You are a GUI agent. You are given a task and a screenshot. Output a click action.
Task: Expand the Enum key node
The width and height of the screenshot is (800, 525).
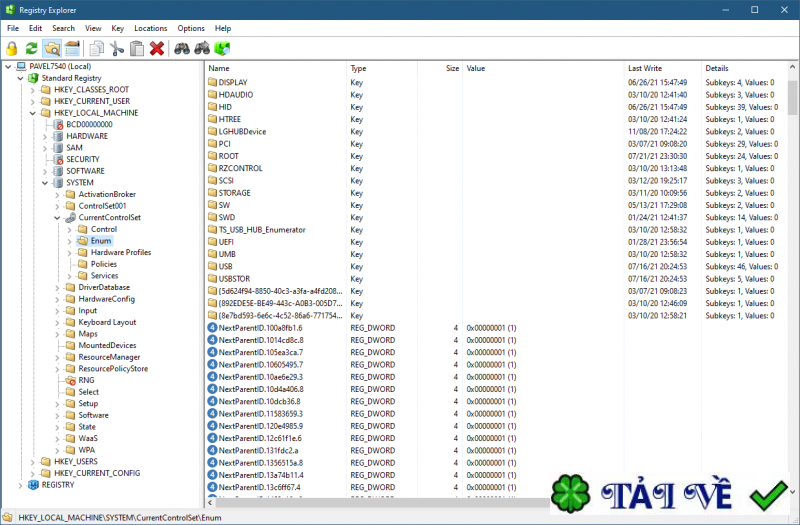(69, 241)
